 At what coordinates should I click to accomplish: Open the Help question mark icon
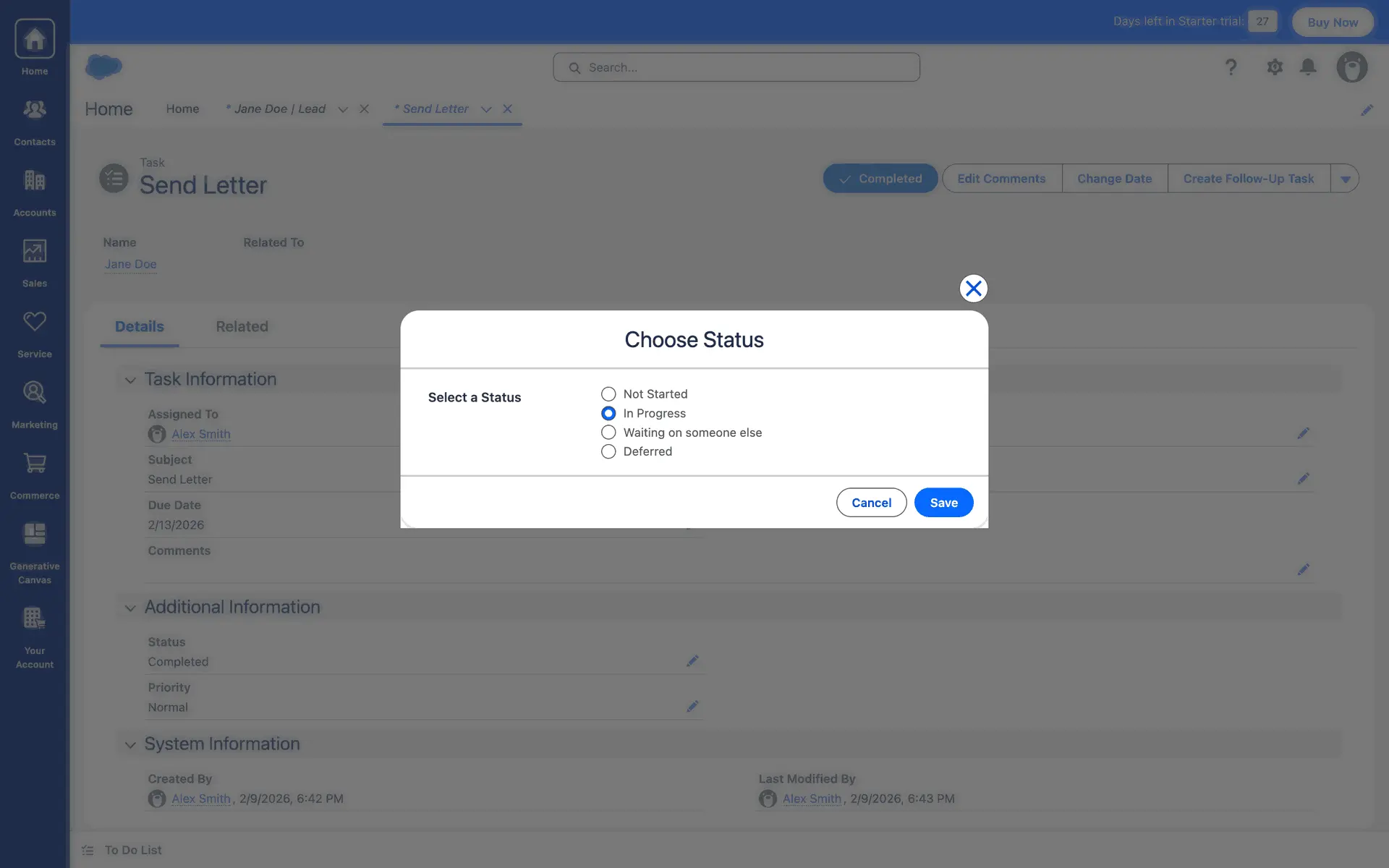pyautogui.click(x=1231, y=67)
